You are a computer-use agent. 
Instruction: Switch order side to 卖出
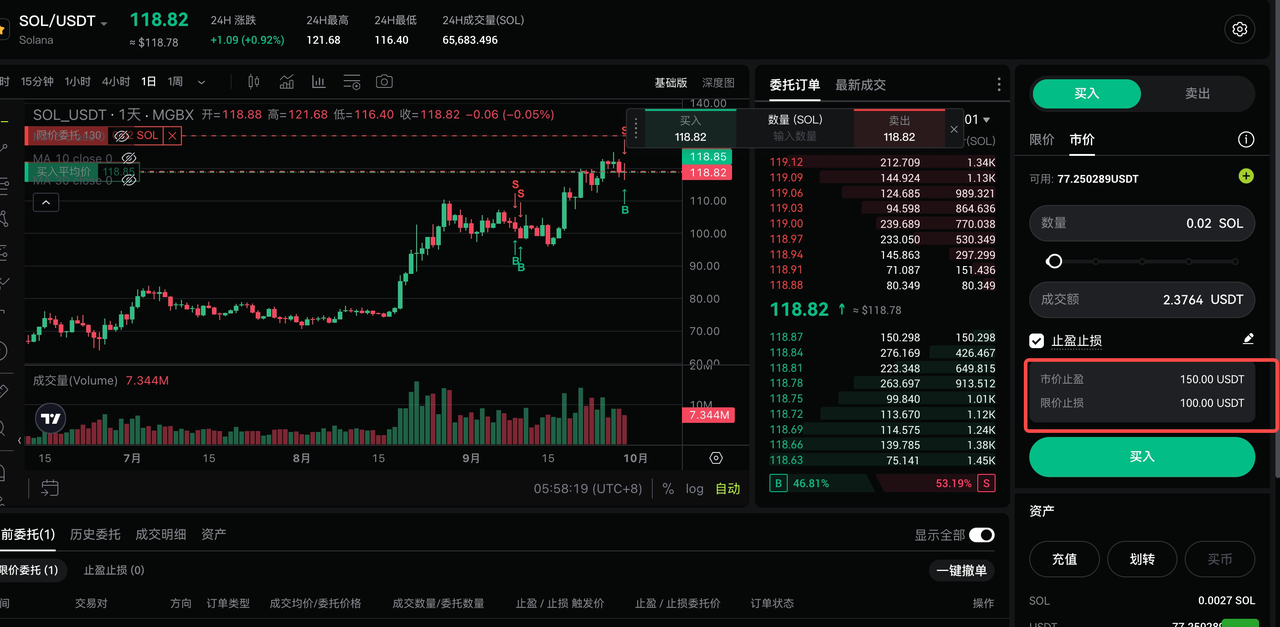point(1197,93)
